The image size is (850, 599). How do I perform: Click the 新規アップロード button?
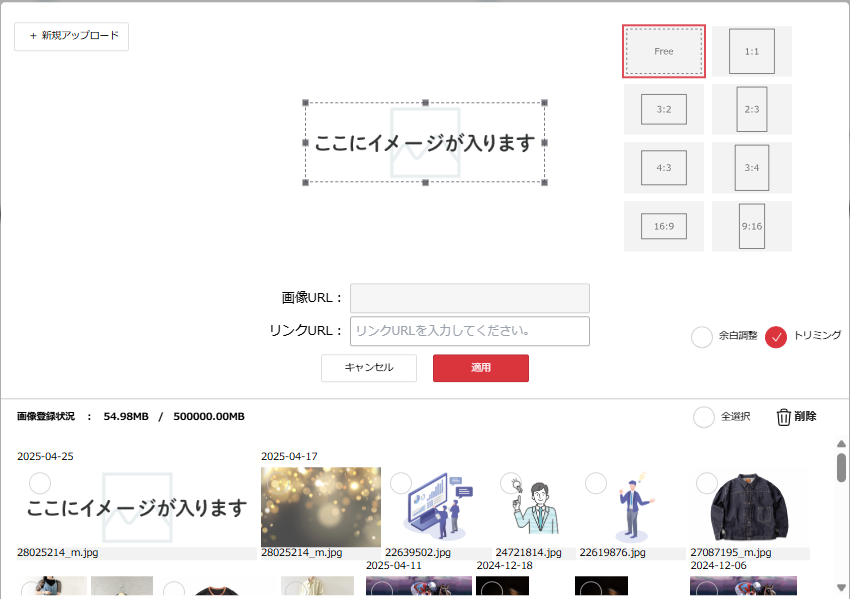(x=72, y=36)
